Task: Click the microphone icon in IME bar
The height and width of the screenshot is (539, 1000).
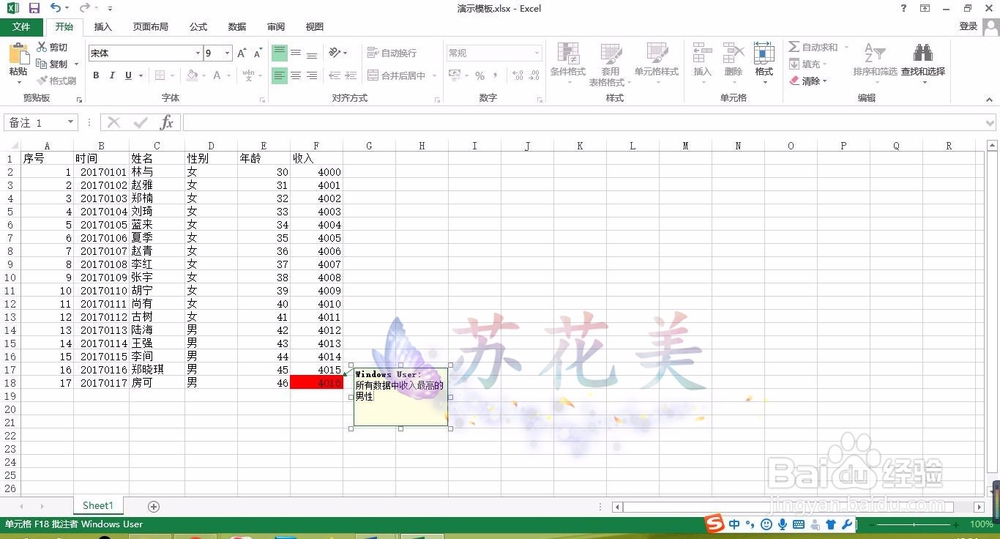Action: tap(783, 524)
